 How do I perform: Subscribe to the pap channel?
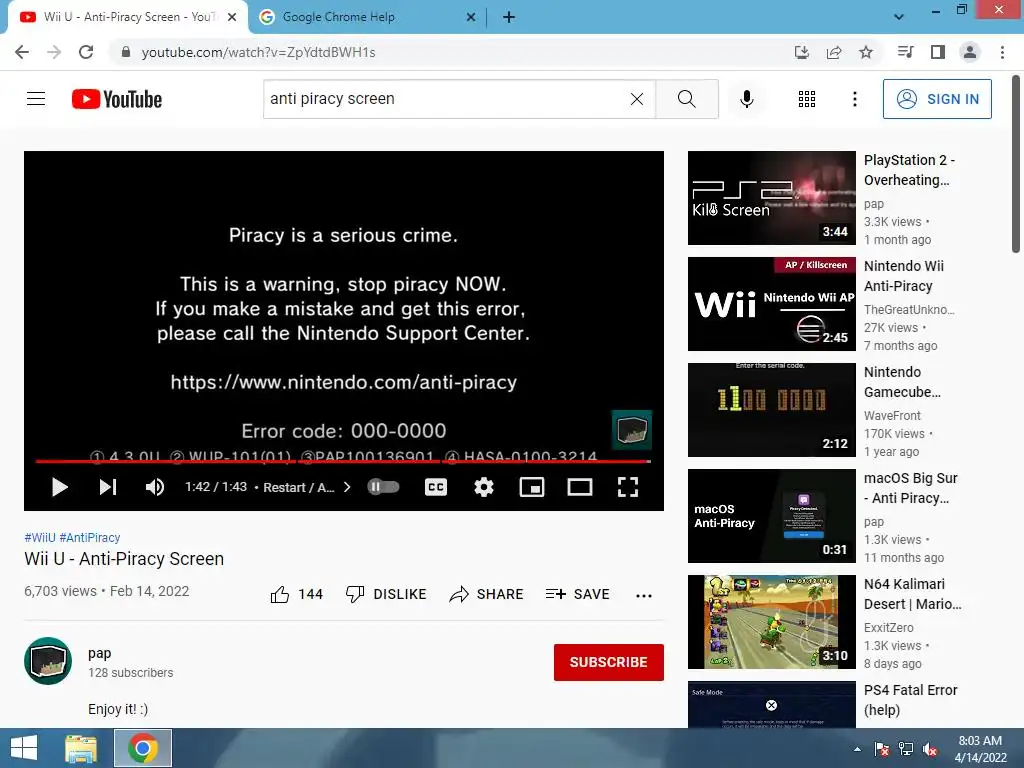(609, 662)
